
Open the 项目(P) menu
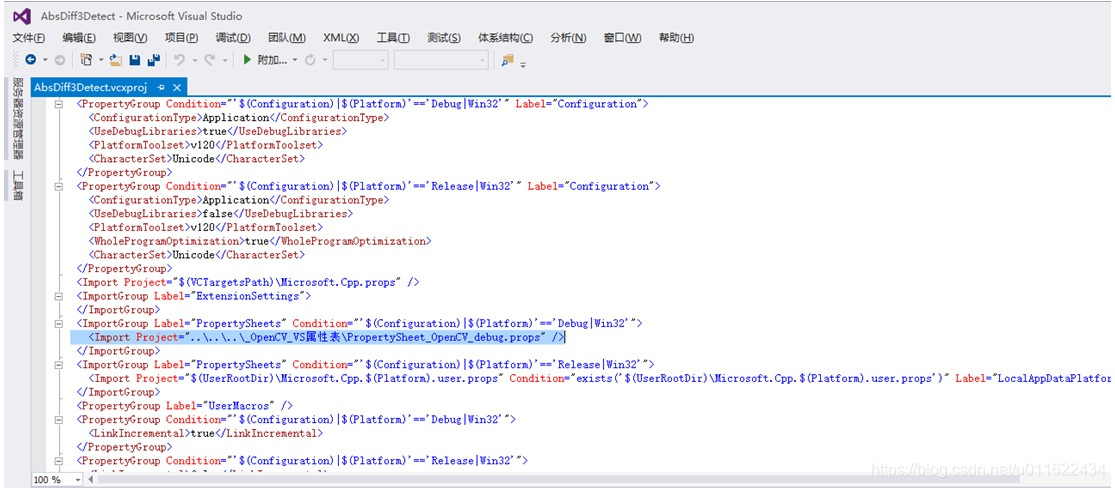(181, 38)
